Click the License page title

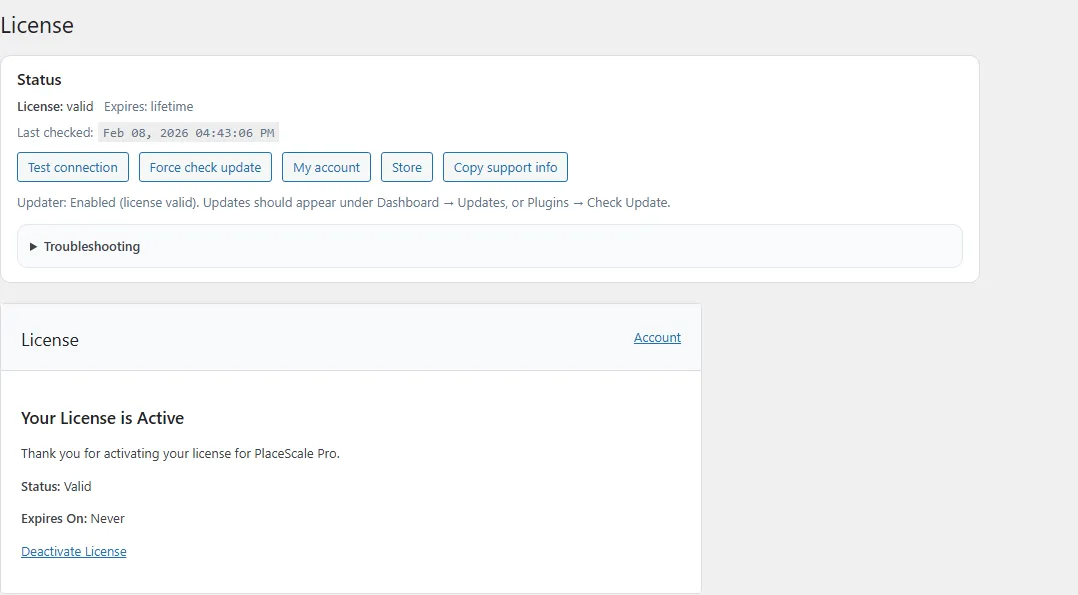tap(37, 26)
